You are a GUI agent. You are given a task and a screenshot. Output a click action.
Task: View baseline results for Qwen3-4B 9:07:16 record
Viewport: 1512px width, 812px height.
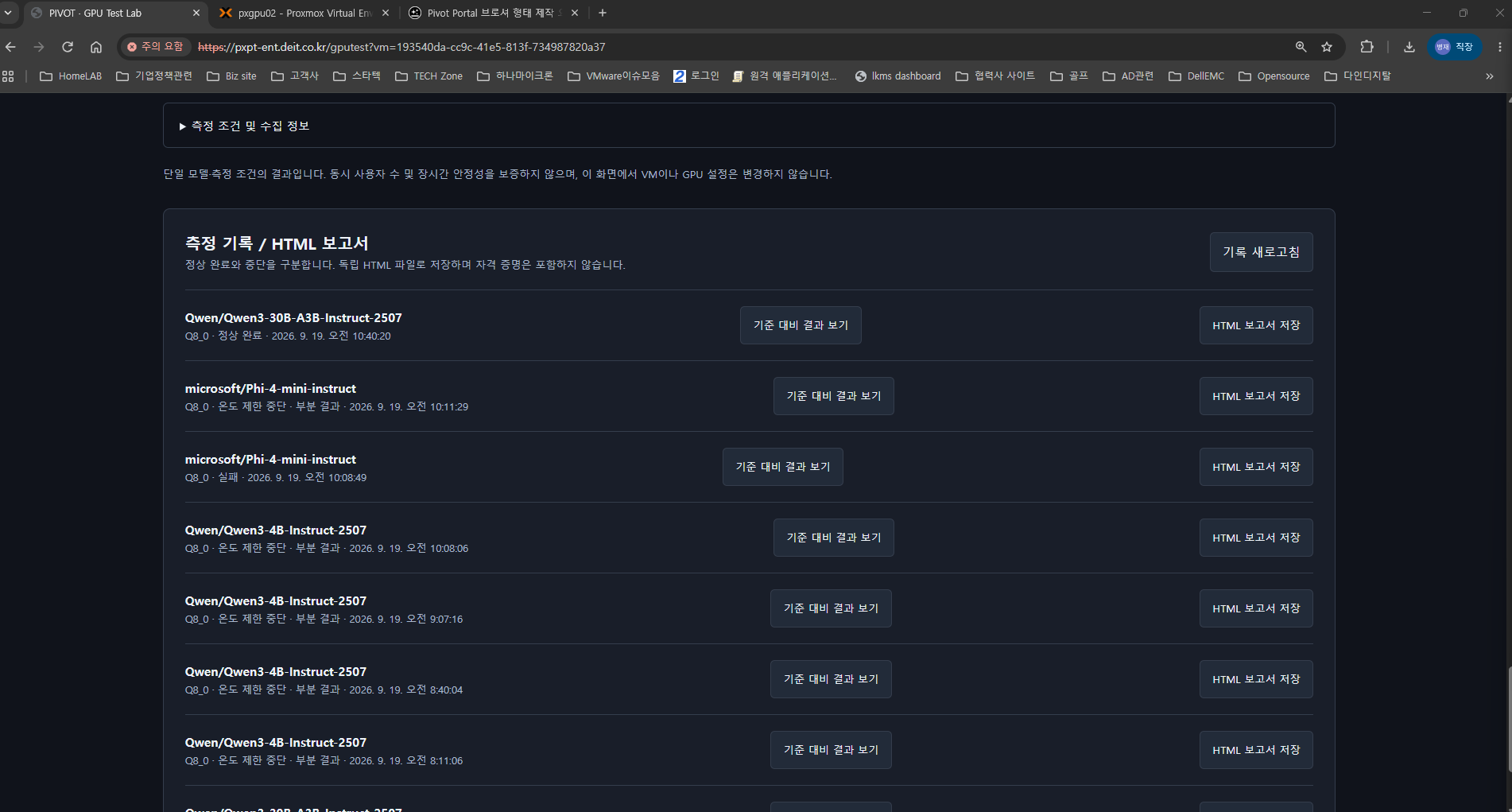(831, 608)
